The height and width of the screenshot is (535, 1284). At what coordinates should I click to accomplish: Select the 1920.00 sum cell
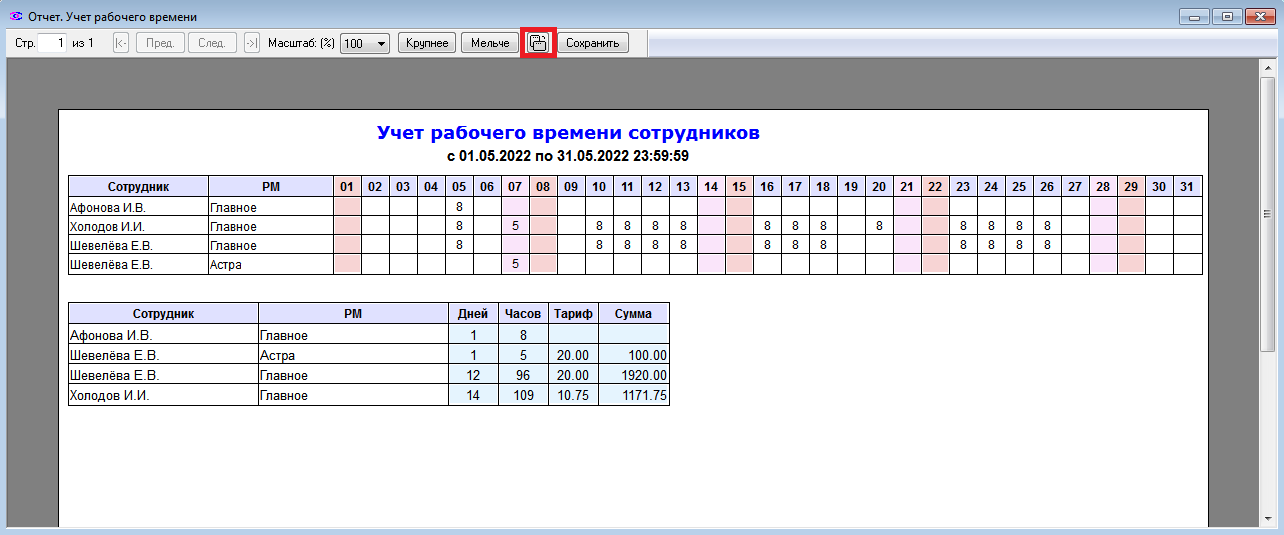(x=633, y=375)
